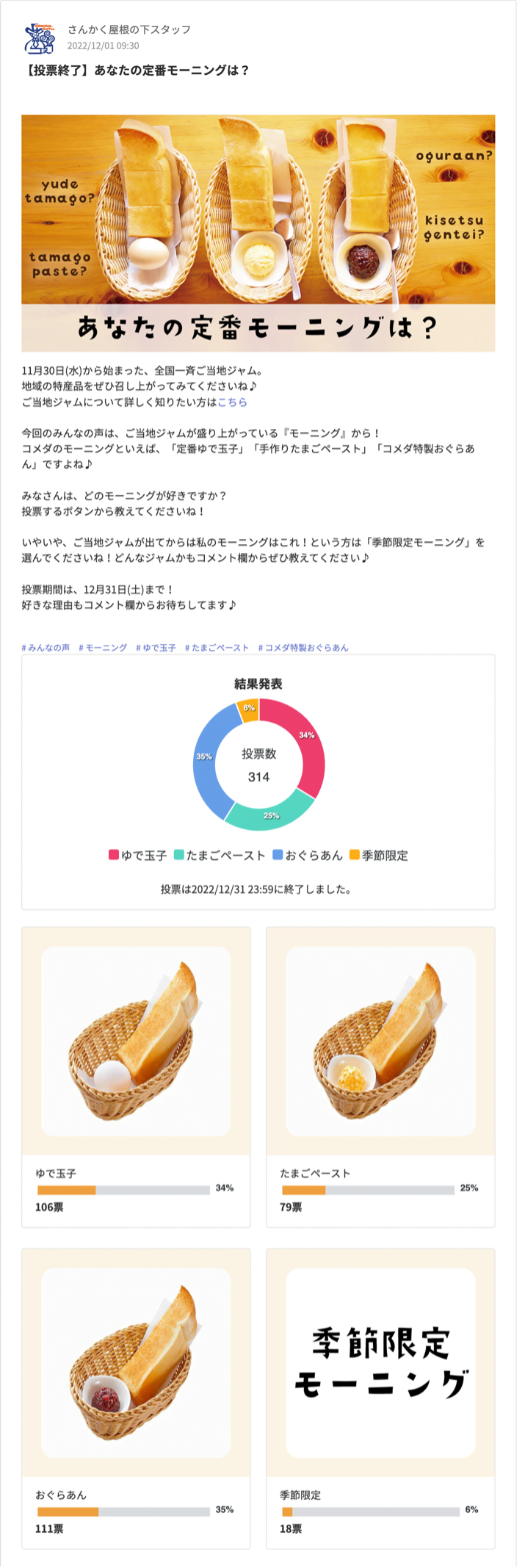Viewport: 525px width, 1568px height.
Task: Select the egg paste toast basket thumbnail
Action: coord(380,1041)
